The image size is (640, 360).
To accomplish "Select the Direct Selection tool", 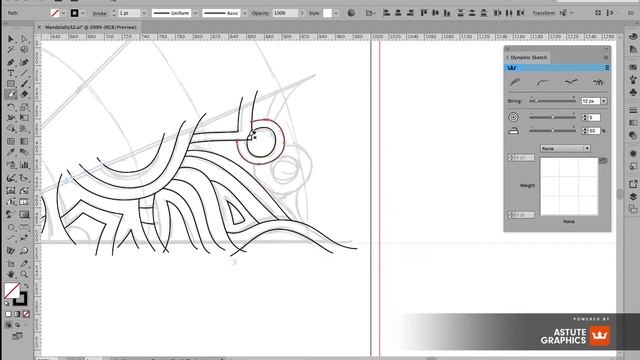I will point(24,39).
